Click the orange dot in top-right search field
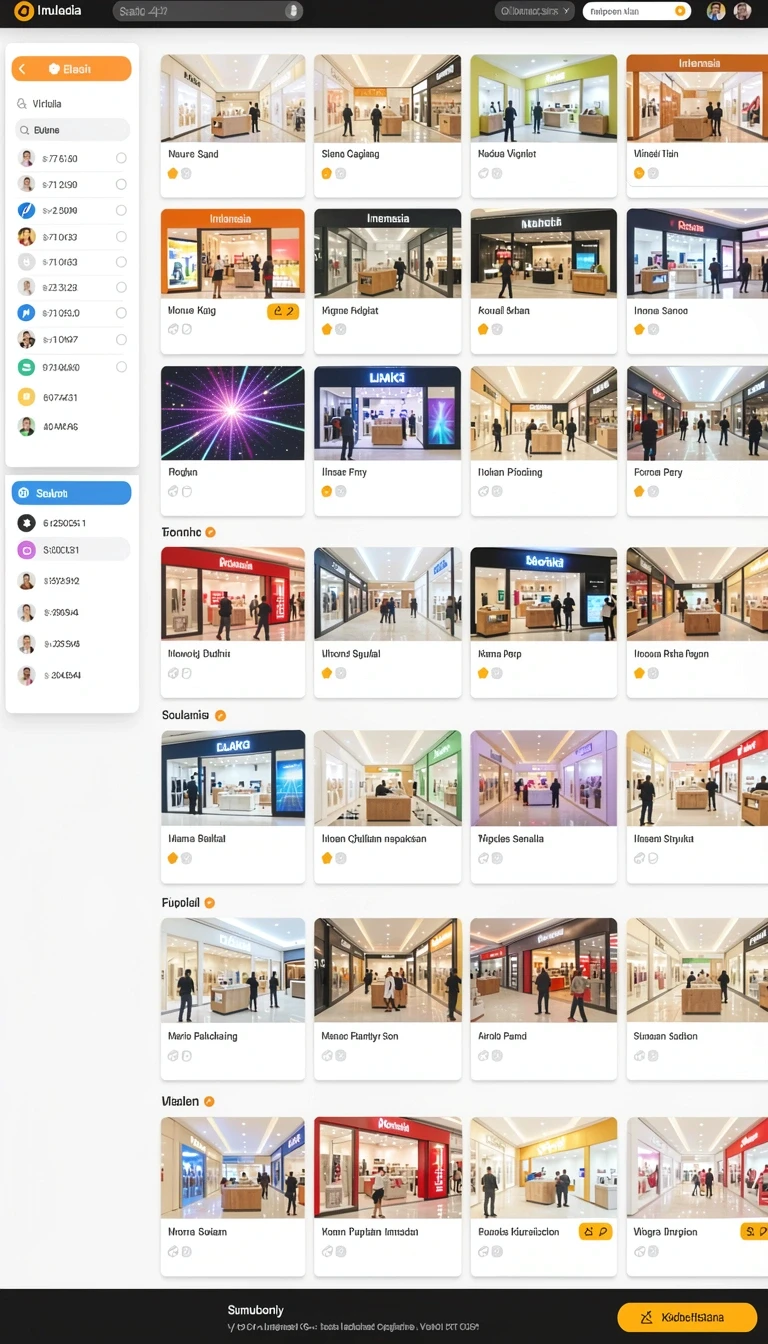 click(680, 11)
